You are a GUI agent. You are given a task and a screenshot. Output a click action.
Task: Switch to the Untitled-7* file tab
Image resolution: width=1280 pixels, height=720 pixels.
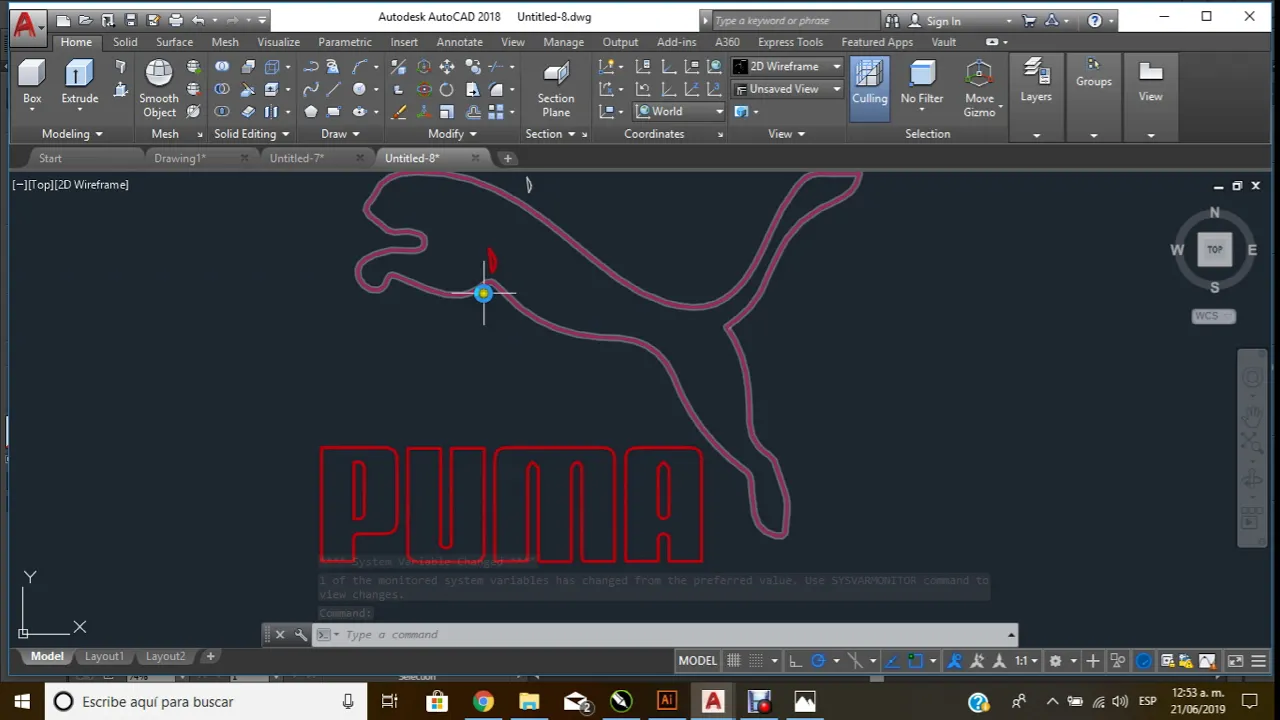click(296, 158)
